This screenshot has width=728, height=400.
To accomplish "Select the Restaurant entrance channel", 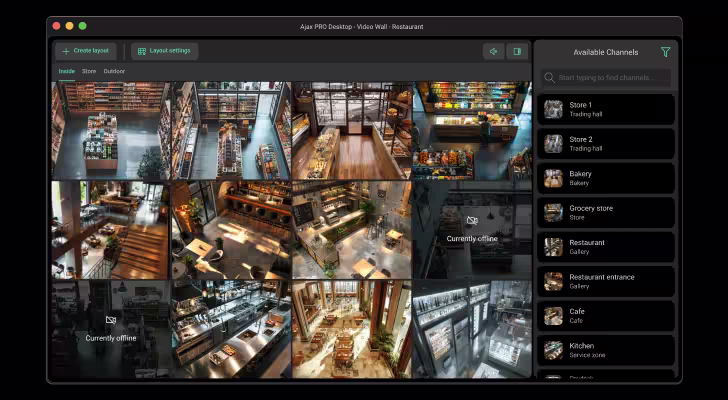I will point(606,281).
